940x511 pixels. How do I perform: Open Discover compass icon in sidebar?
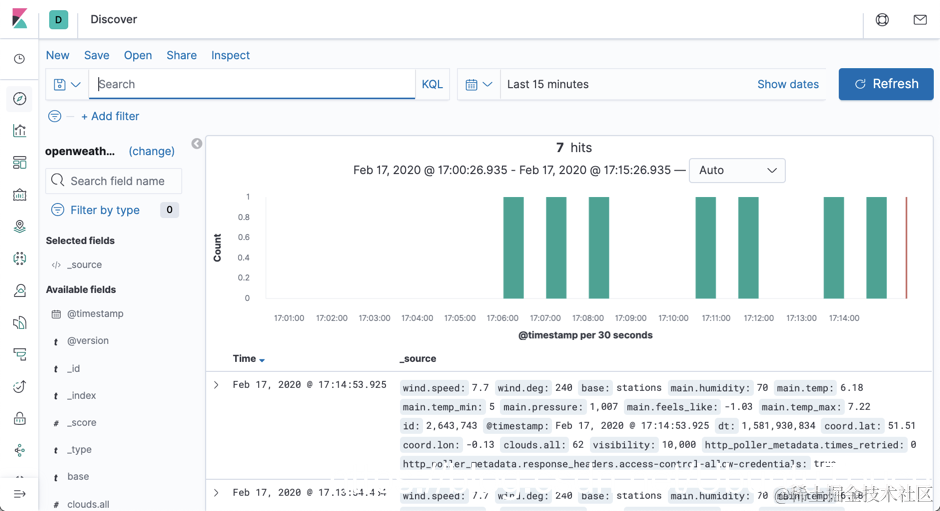(x=20, y=98)
